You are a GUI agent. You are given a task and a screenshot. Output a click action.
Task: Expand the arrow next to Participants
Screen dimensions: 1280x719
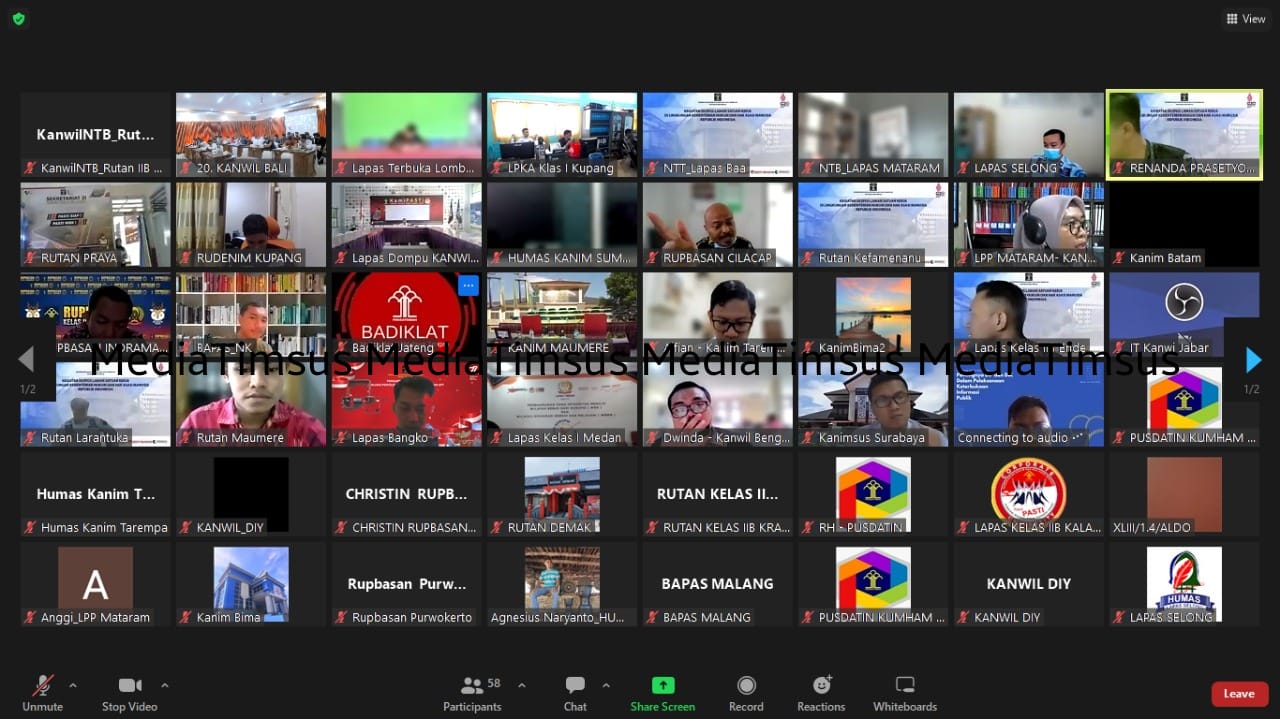point(521,685)
